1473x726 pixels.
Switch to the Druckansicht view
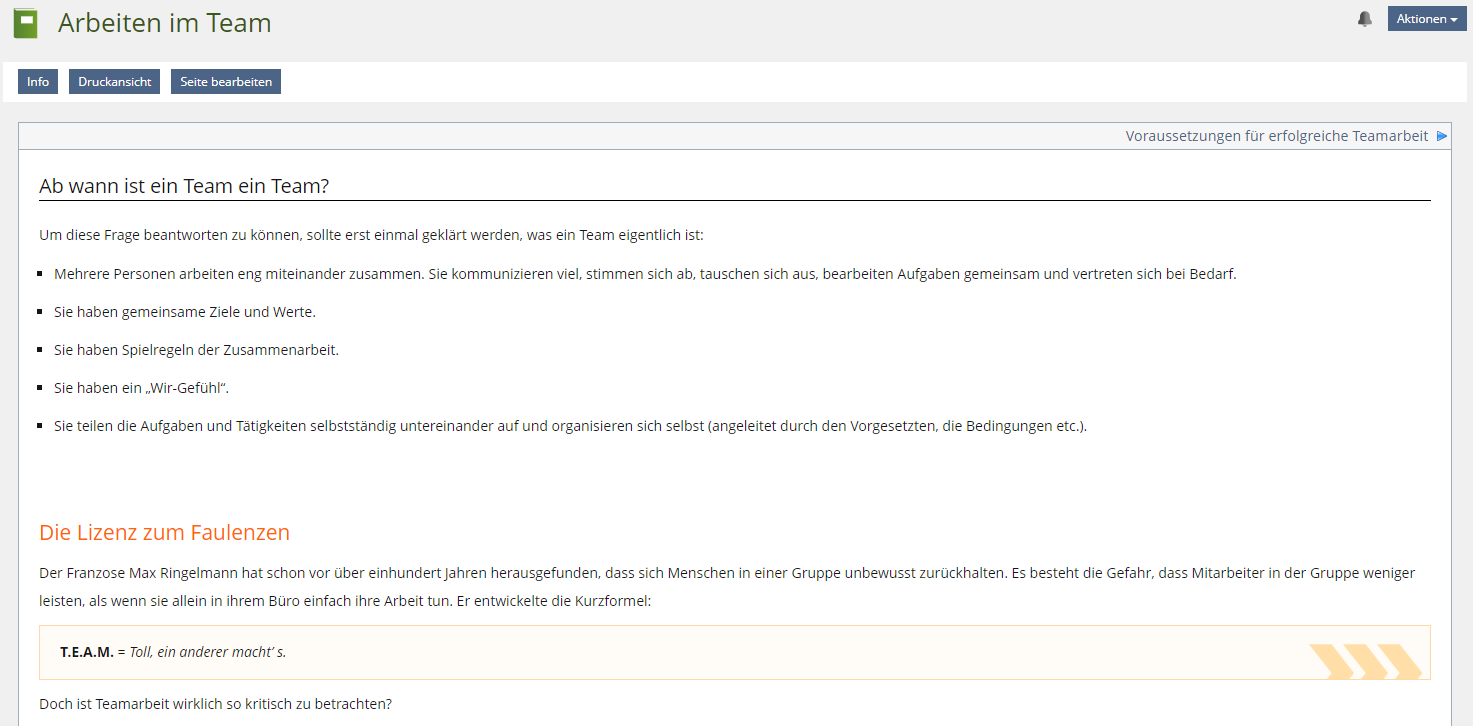[113, 81]
